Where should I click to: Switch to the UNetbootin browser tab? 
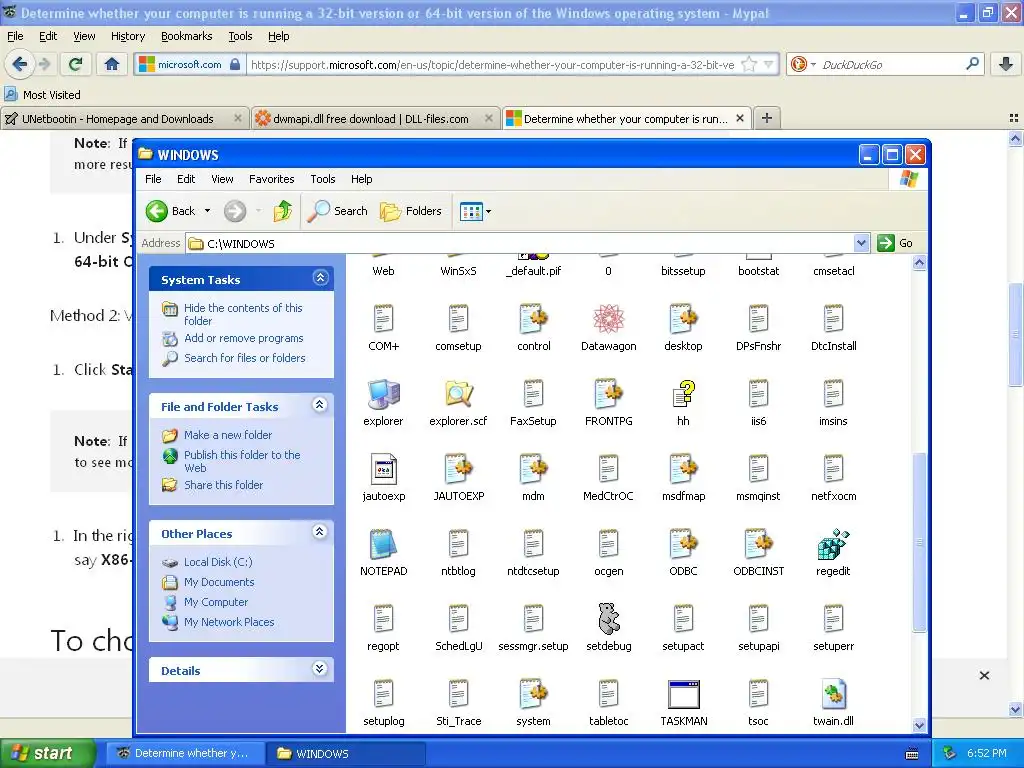point(124,119)
